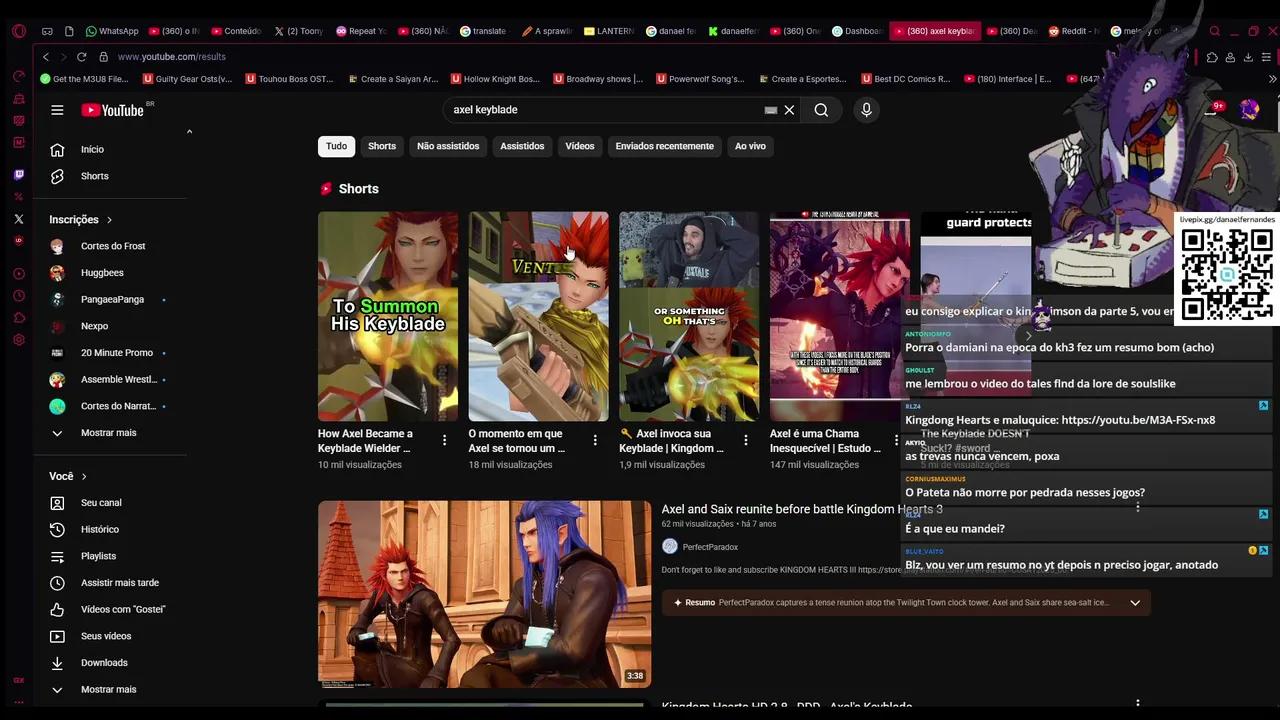1280x720 pixels.
Task: Open options for "O momento em que Axel" short
Action: pyautogui.click(x=595, y=440)
